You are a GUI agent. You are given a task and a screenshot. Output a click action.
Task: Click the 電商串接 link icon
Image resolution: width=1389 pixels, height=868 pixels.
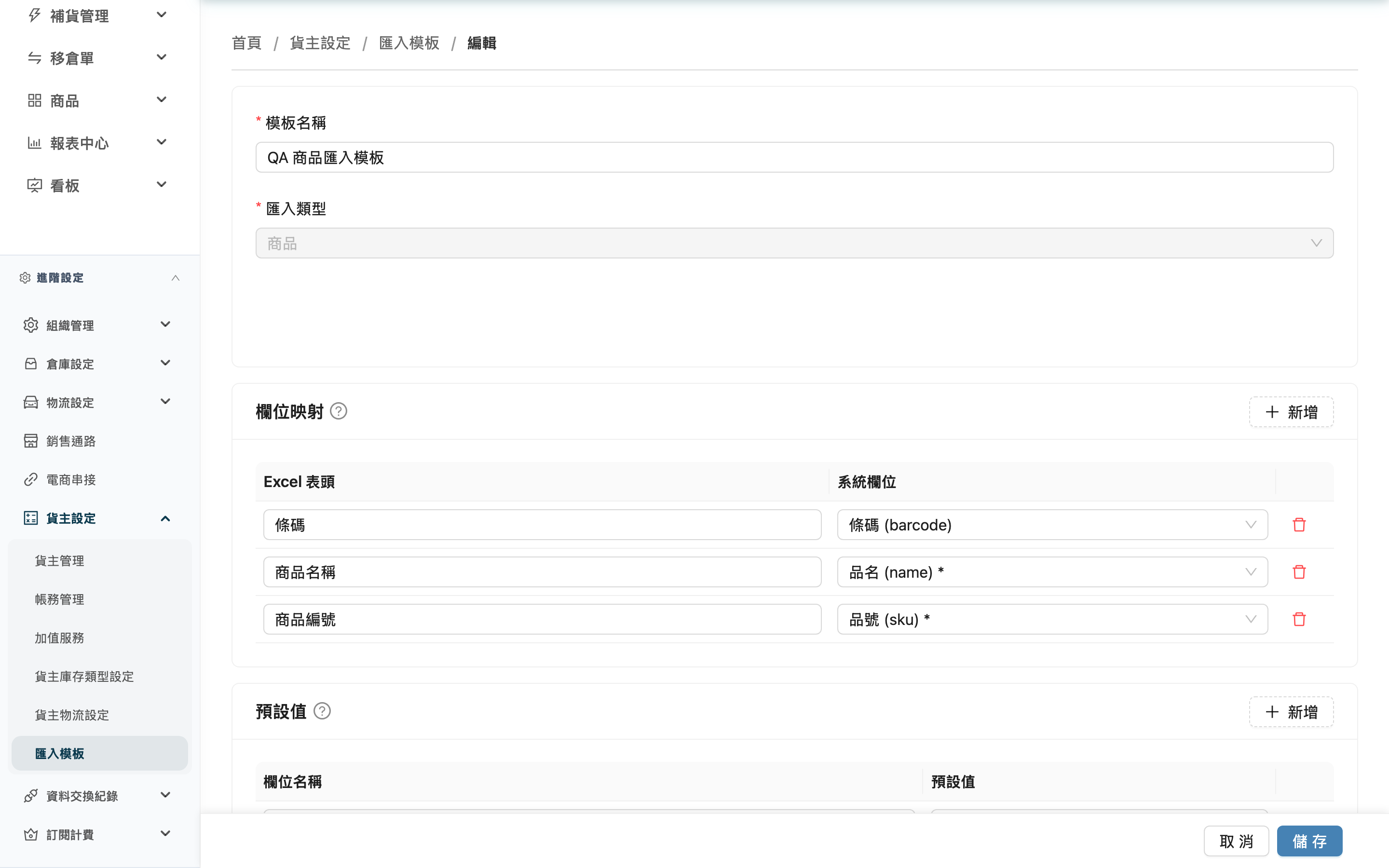[31, 479]
